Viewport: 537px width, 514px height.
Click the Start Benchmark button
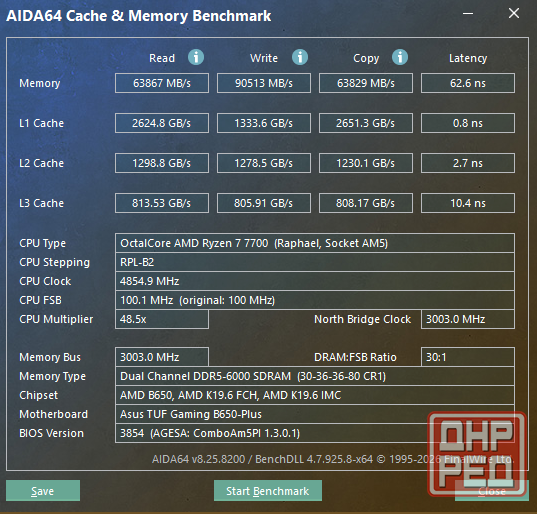click(x=268, y=491)
